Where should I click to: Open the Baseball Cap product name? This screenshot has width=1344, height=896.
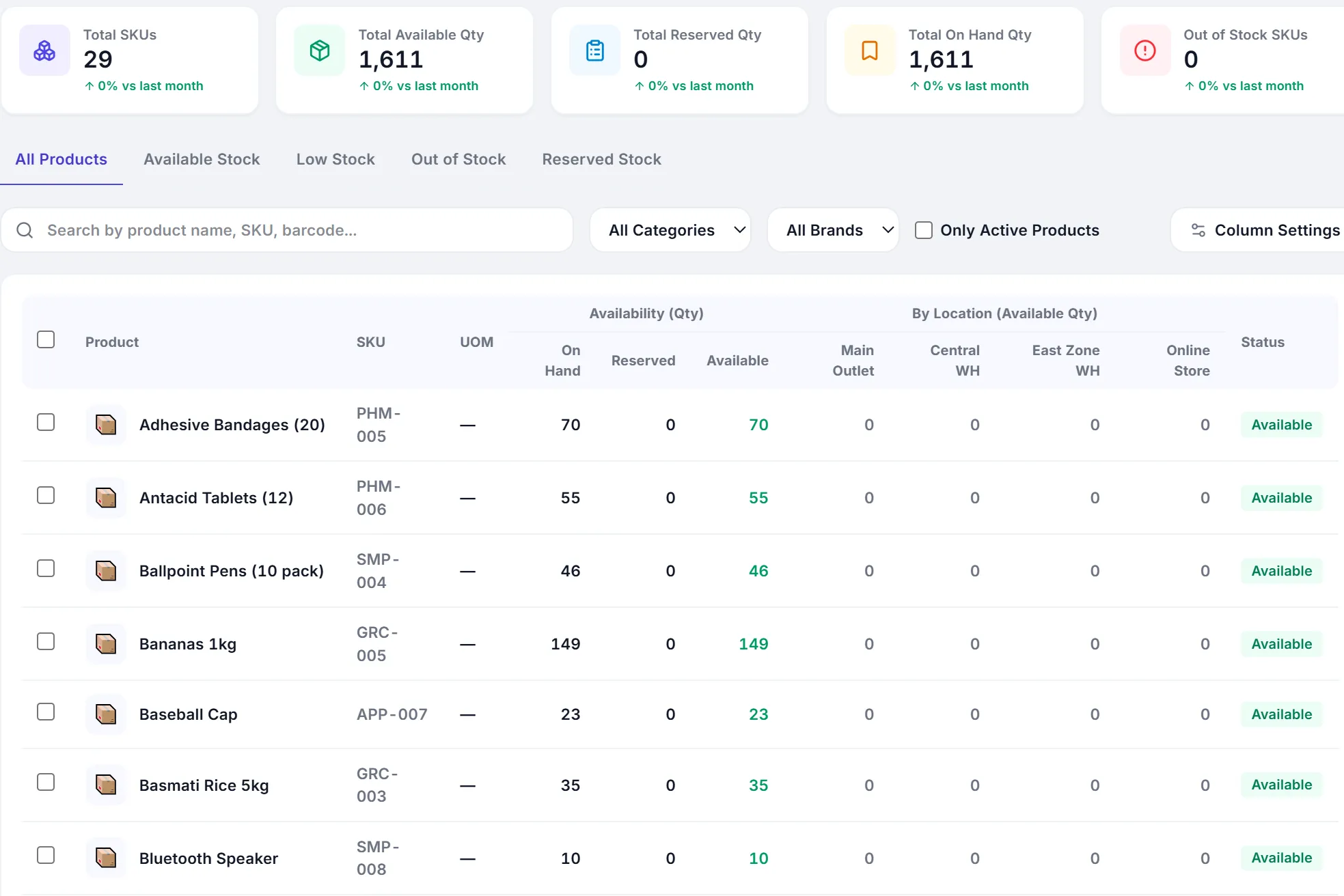pyautogui.click(x=189, y=714)
